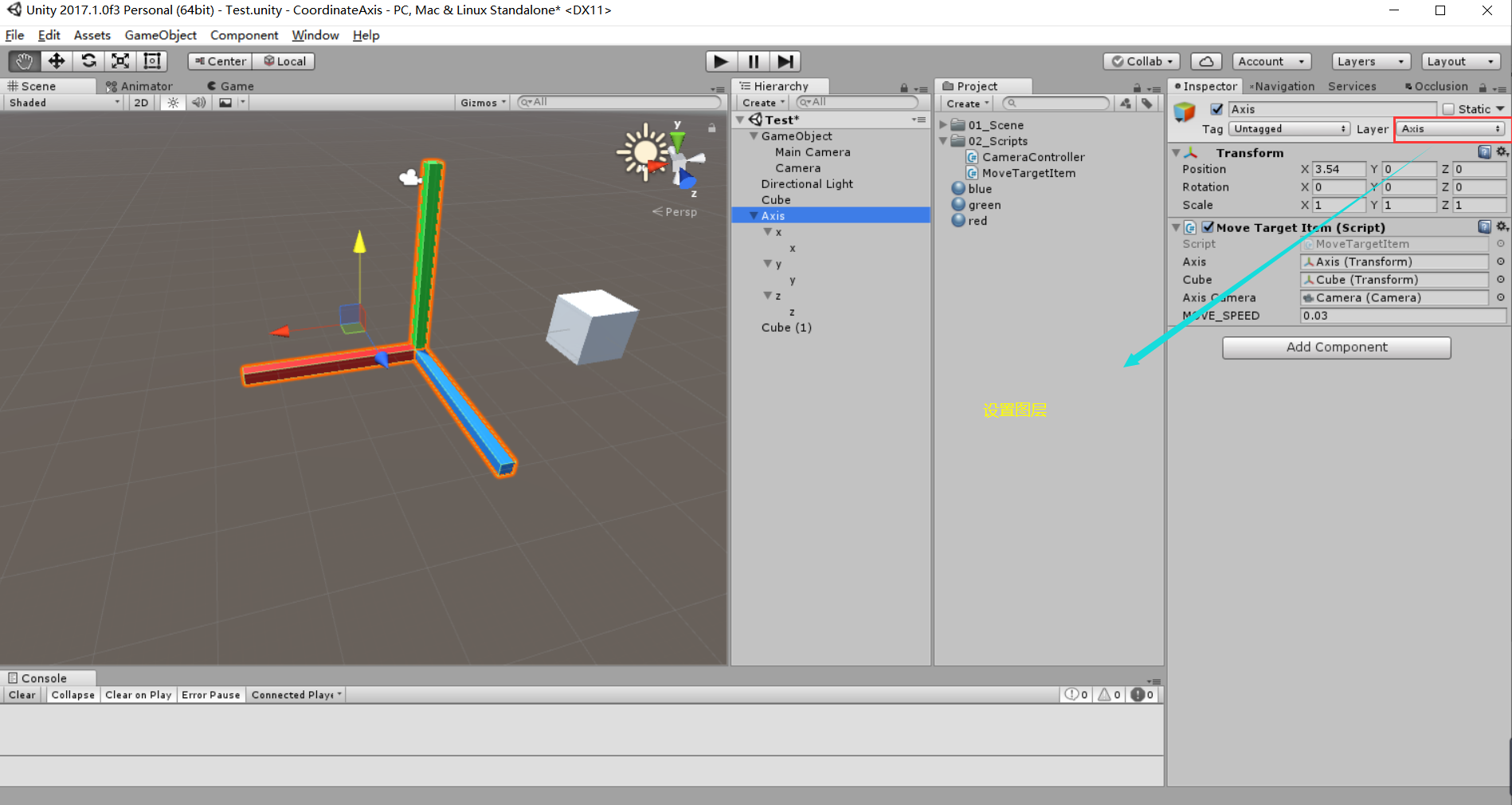Open the File menu

click(x=14, y=35)
